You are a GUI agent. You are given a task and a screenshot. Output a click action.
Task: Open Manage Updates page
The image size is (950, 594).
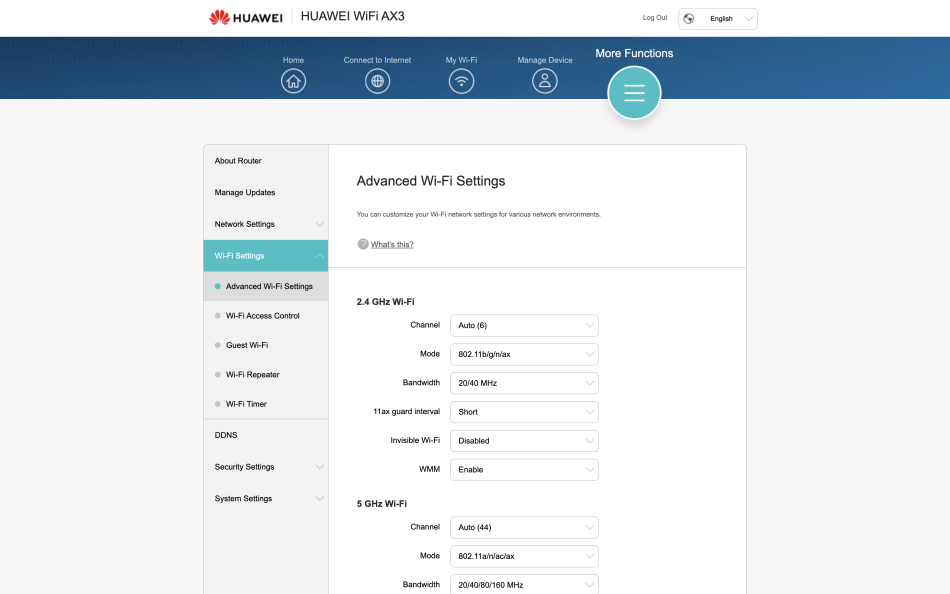point(266,192)
